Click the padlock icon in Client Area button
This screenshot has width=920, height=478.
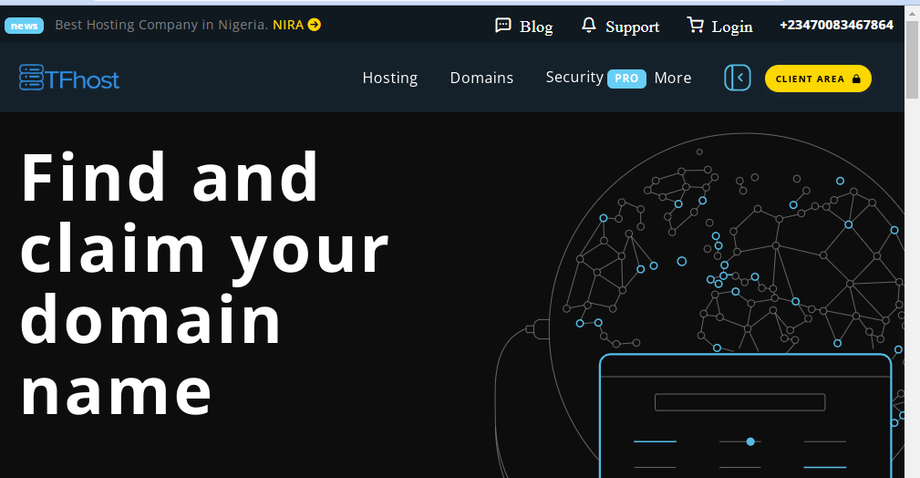pos(856,79)
